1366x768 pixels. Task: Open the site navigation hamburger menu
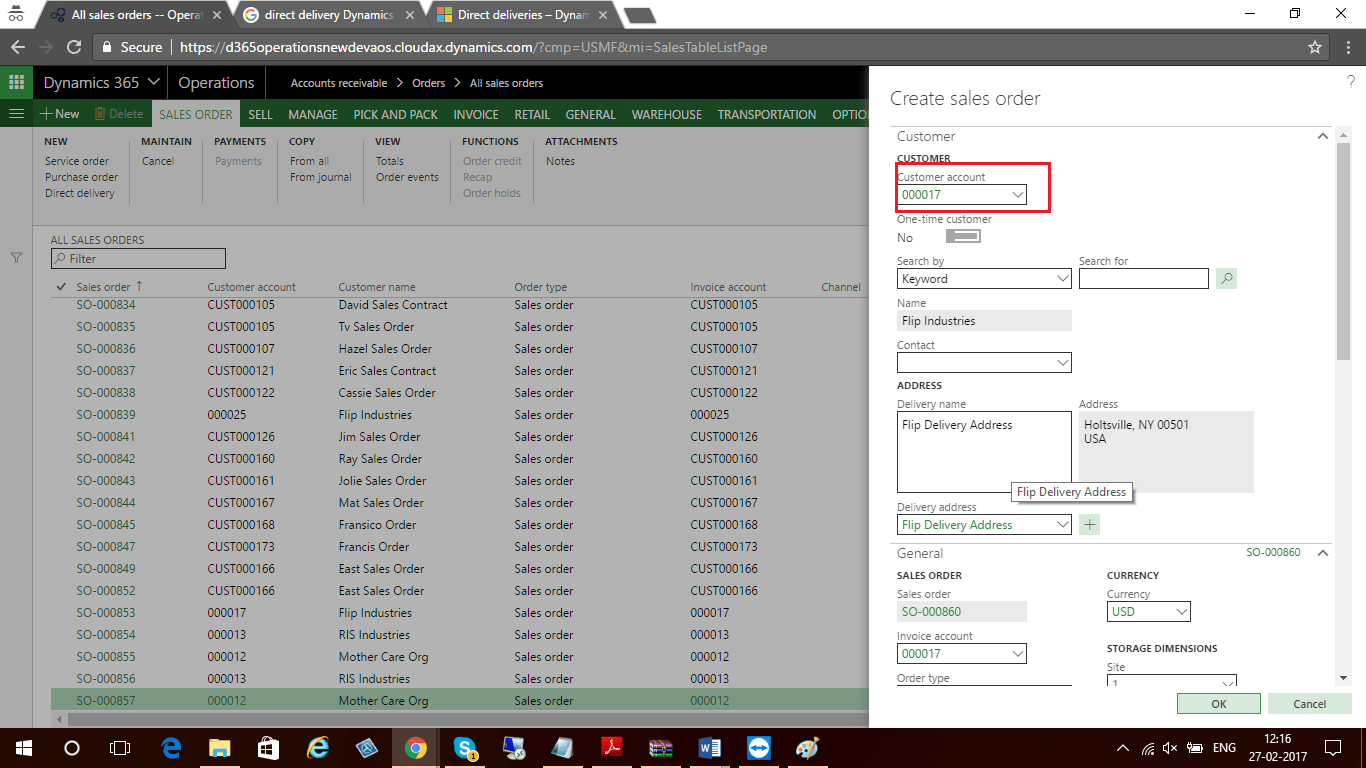click(x=16, y=113)
